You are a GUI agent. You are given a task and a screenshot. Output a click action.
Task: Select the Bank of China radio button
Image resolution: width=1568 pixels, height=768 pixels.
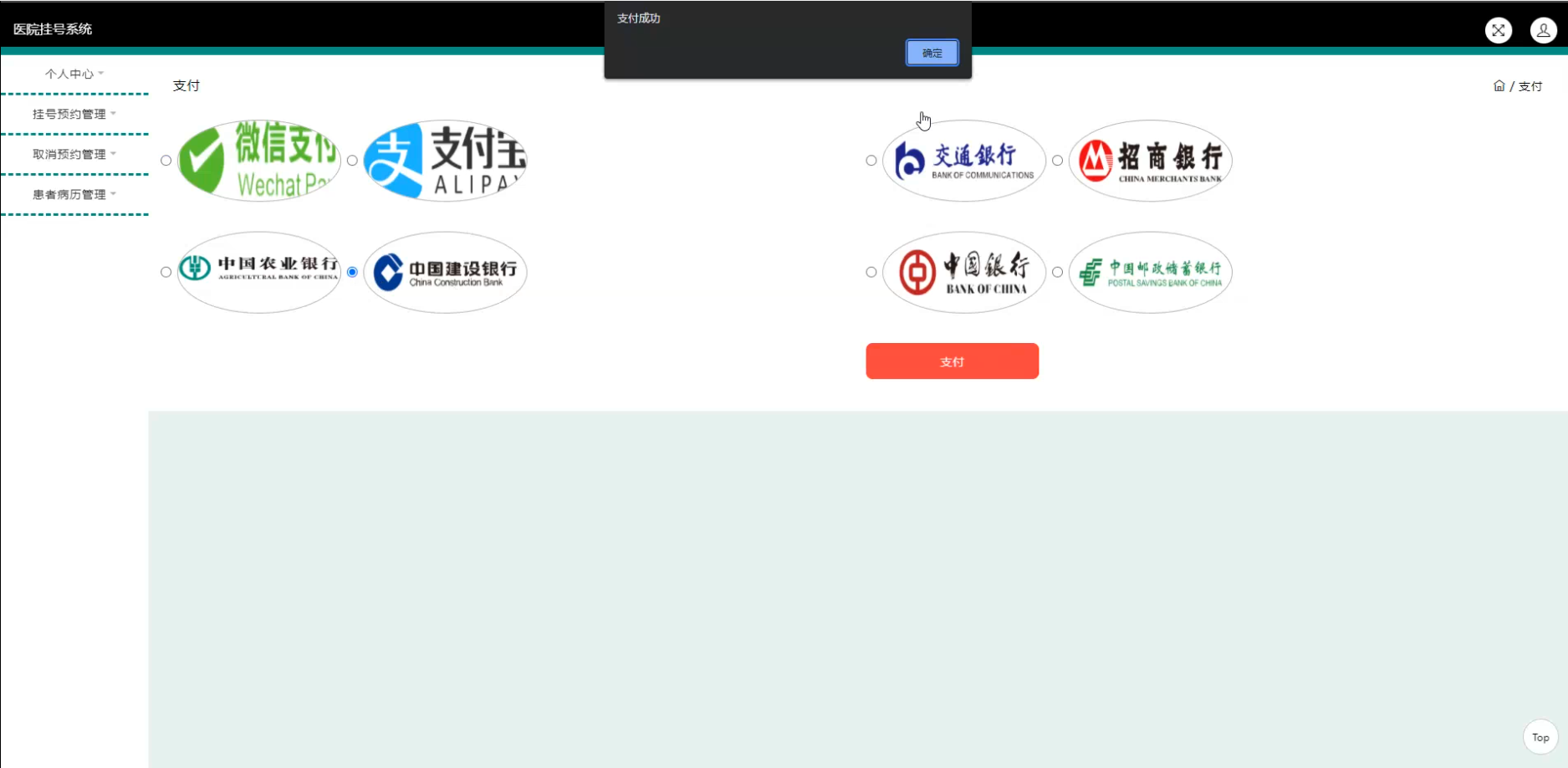click(x=871, y=272)
